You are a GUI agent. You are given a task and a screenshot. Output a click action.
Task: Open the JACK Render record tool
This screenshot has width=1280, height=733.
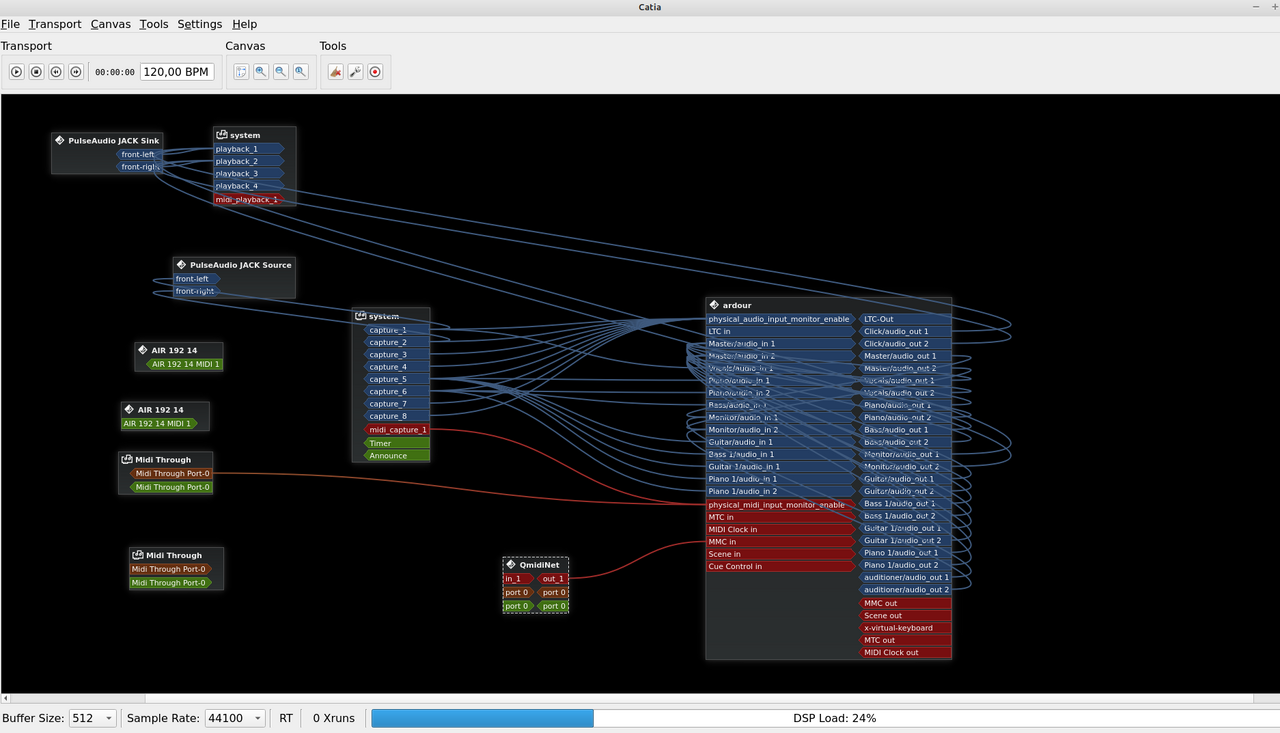pyautogui.click(x=375, y=72)
